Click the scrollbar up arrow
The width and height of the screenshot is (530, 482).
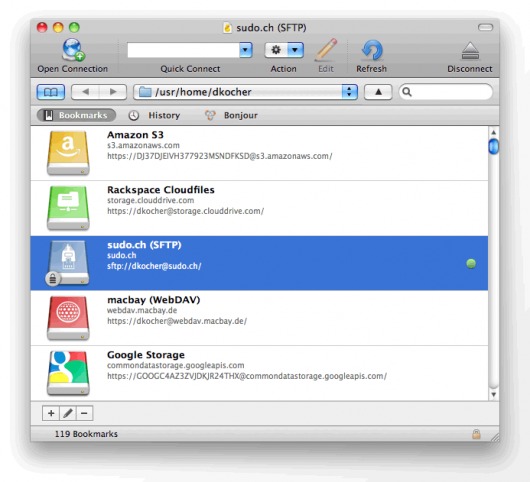(493, 132)
